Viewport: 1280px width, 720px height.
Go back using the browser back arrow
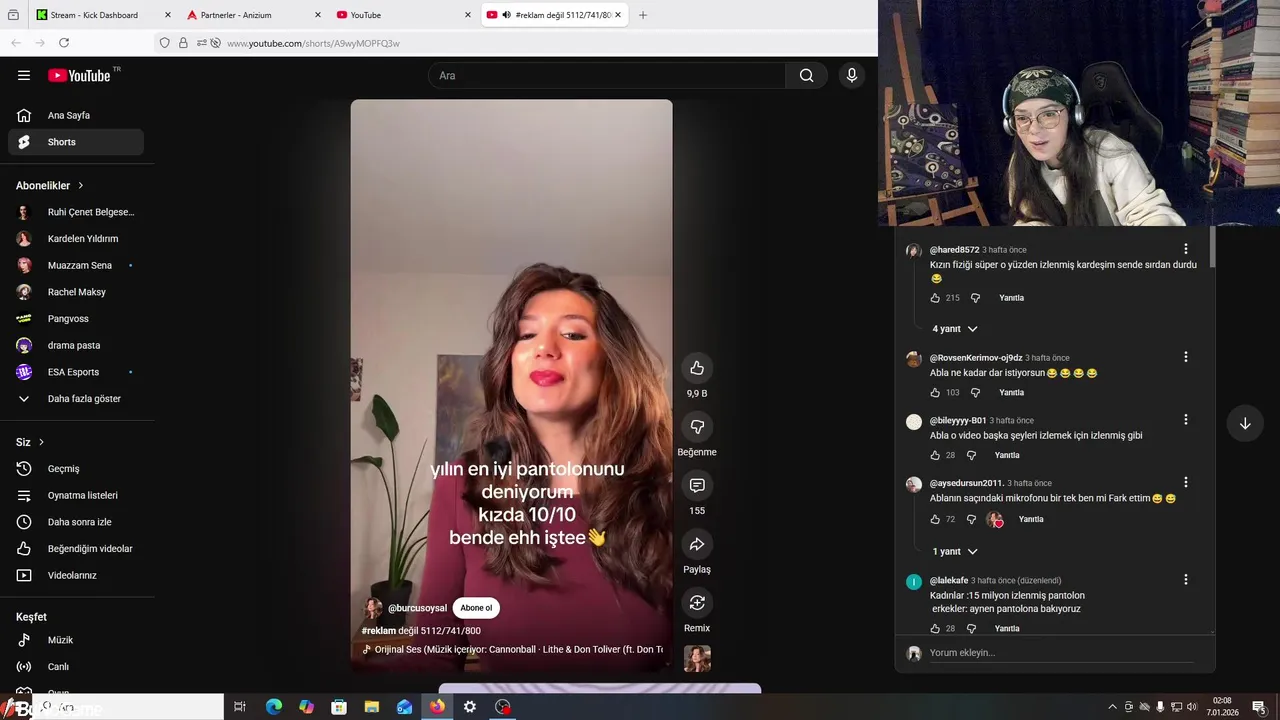click(x=16, y=43)
